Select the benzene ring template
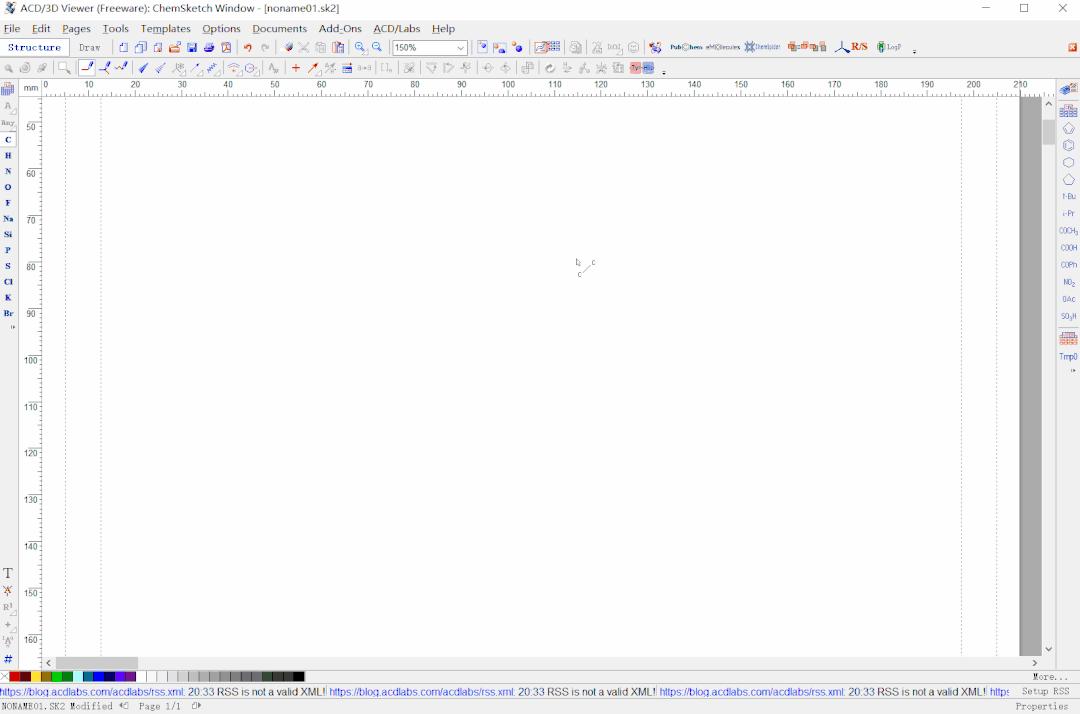1080x714 pixels. pos(1068,145)
